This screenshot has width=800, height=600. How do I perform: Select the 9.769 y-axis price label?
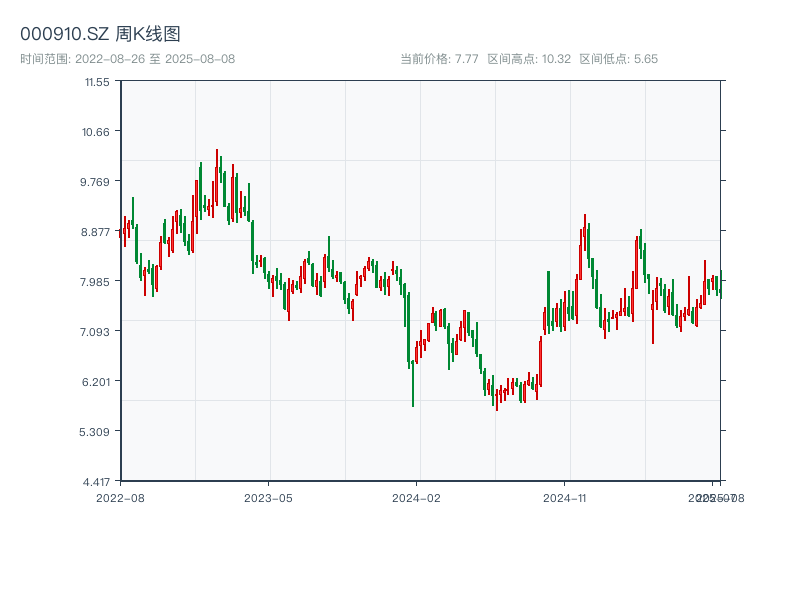click(96, 182)
